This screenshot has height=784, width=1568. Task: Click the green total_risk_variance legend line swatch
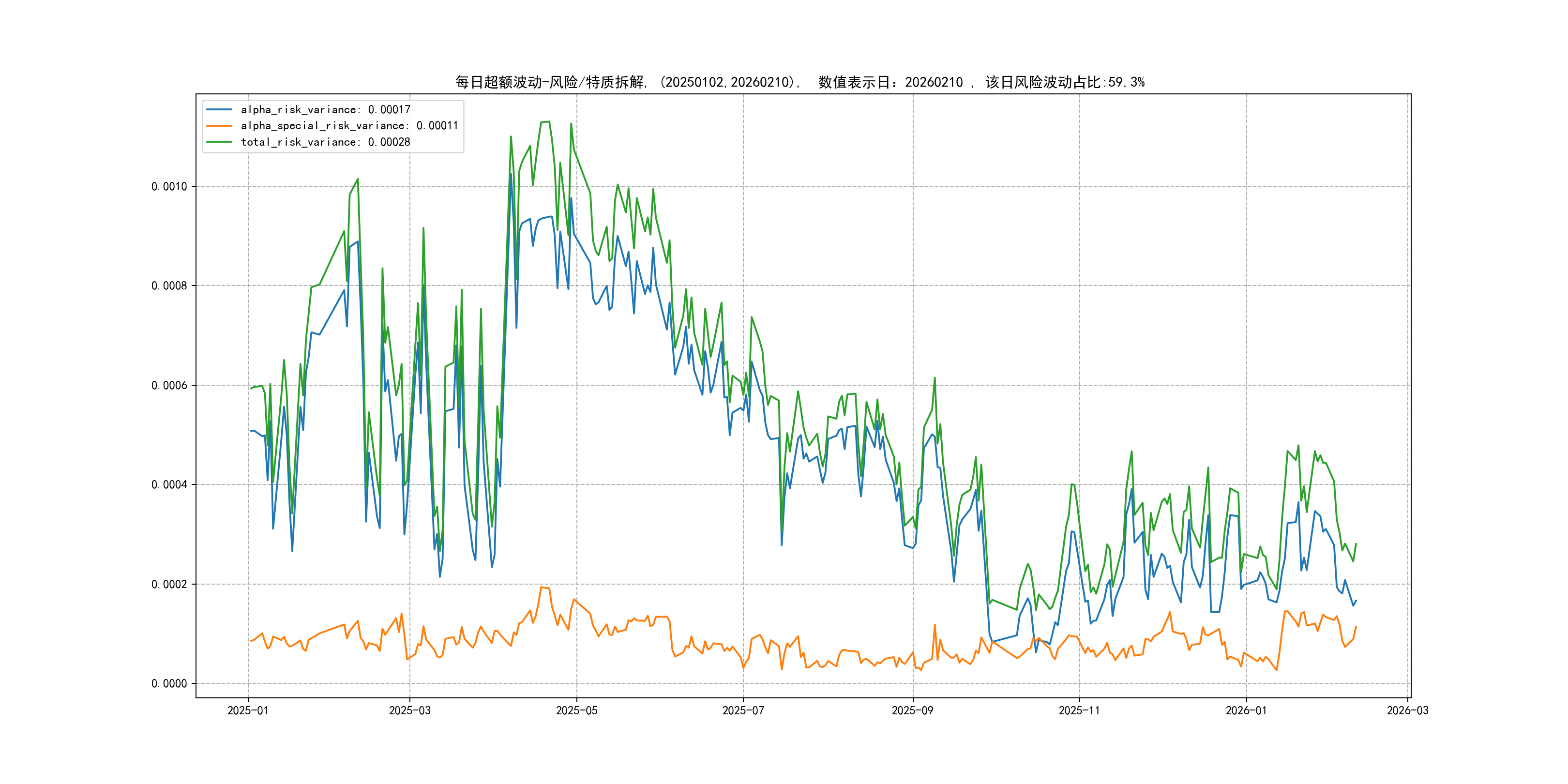pos(219,142)
